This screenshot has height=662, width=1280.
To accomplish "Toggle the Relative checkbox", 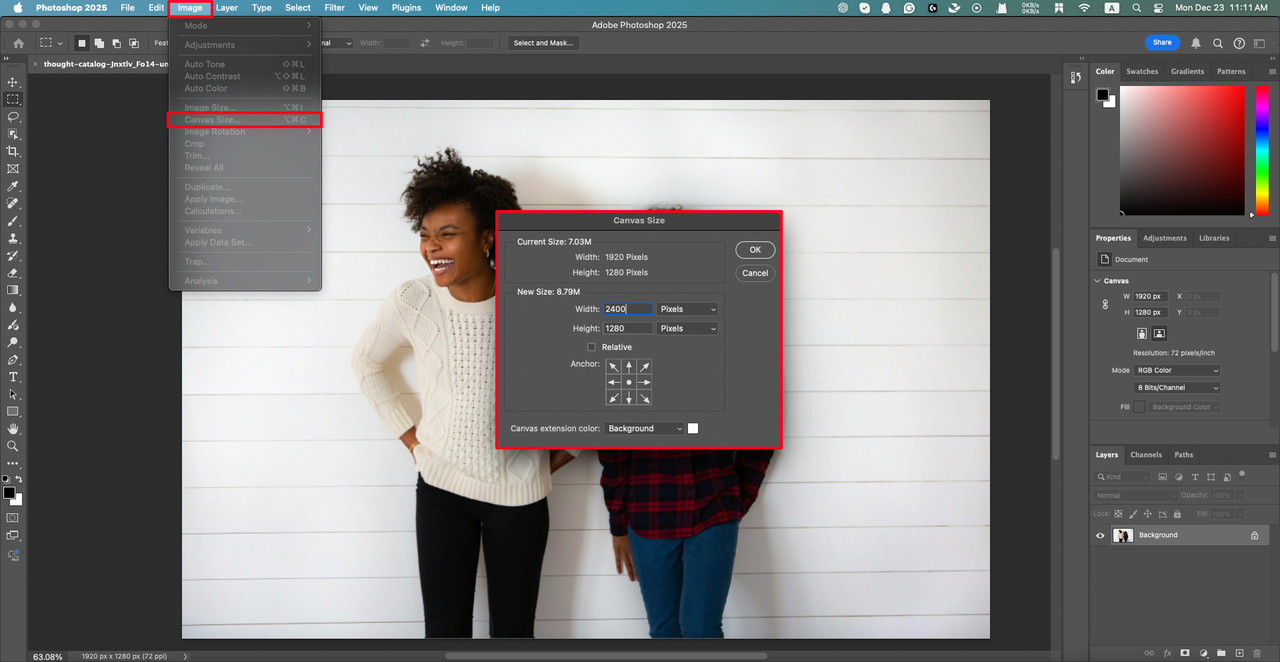I will click(592, 347).
